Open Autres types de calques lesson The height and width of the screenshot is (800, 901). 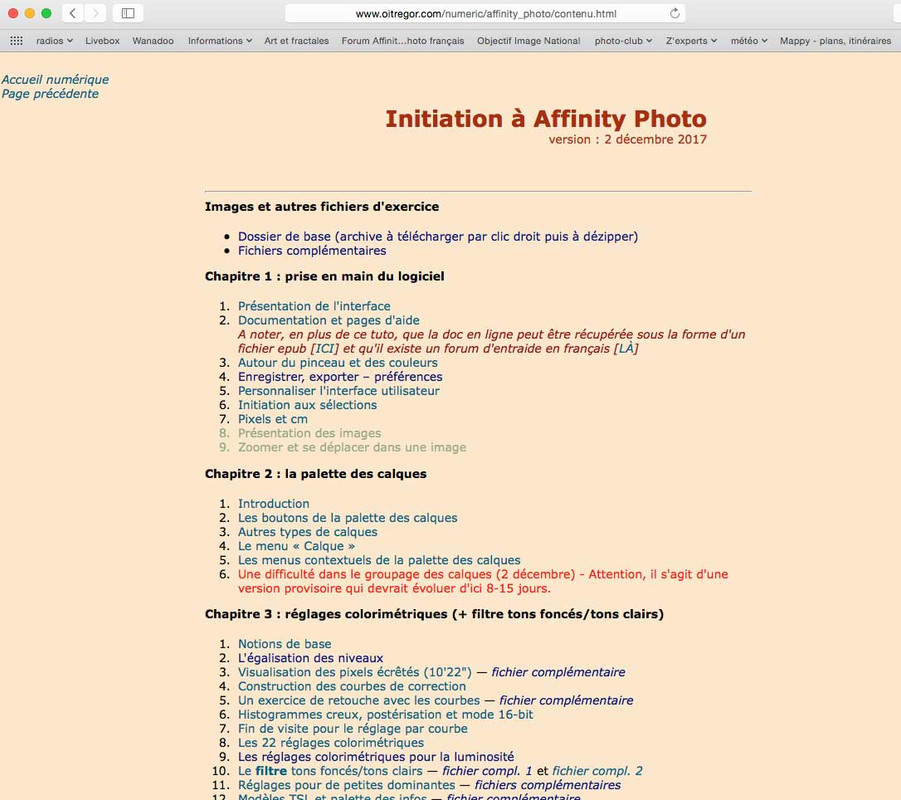coord(307,532)
